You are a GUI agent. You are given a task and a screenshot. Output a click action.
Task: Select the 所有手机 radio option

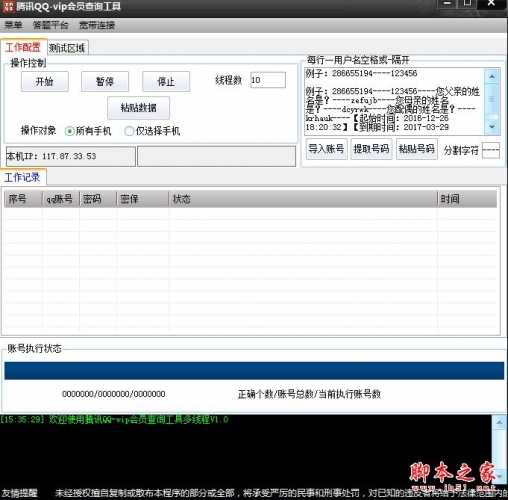click(x=88, y=131)
